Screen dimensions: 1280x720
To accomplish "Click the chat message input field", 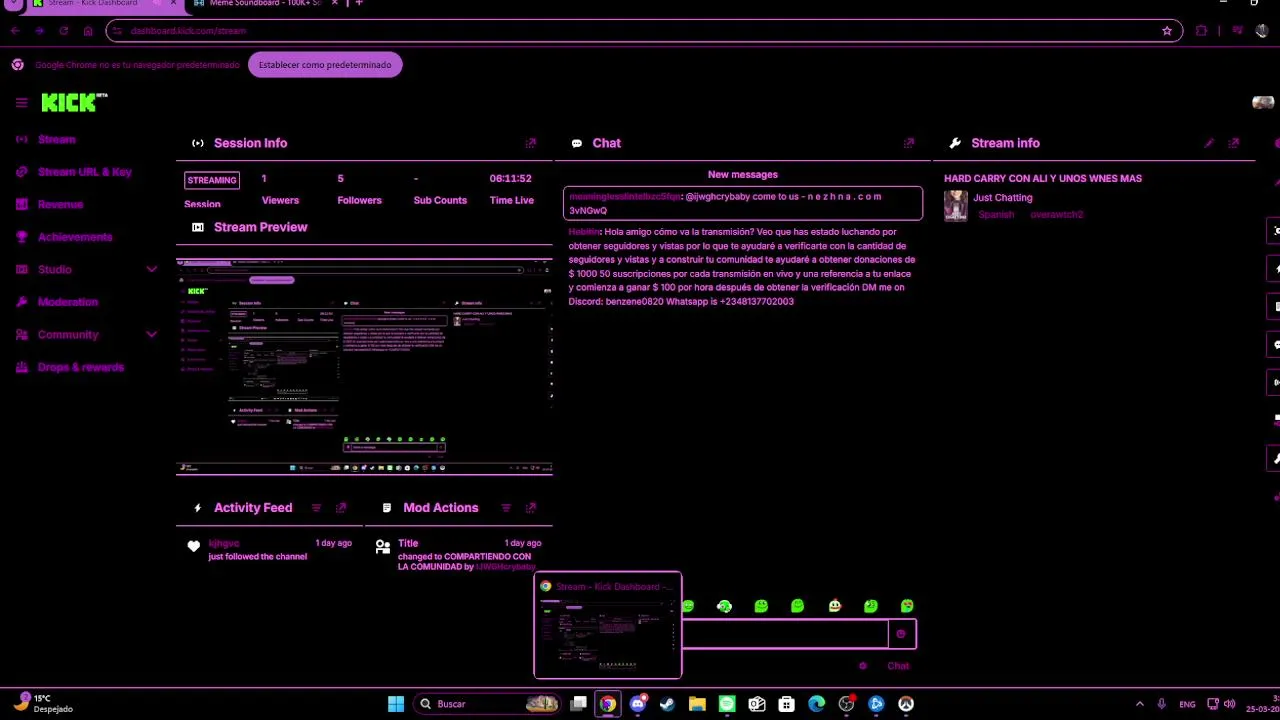I will click(x=784, y=634).
